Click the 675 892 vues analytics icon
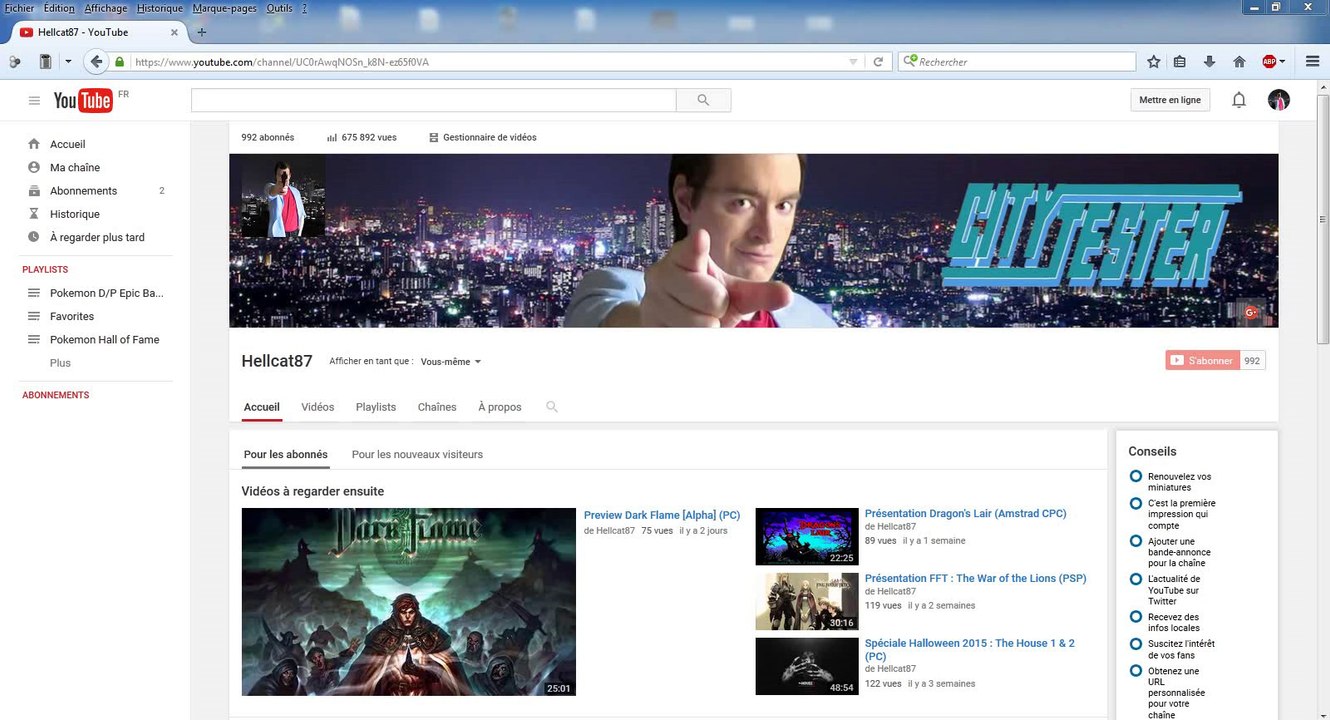The width and height of the screenshot is (1330, 720). coord(331,137)
